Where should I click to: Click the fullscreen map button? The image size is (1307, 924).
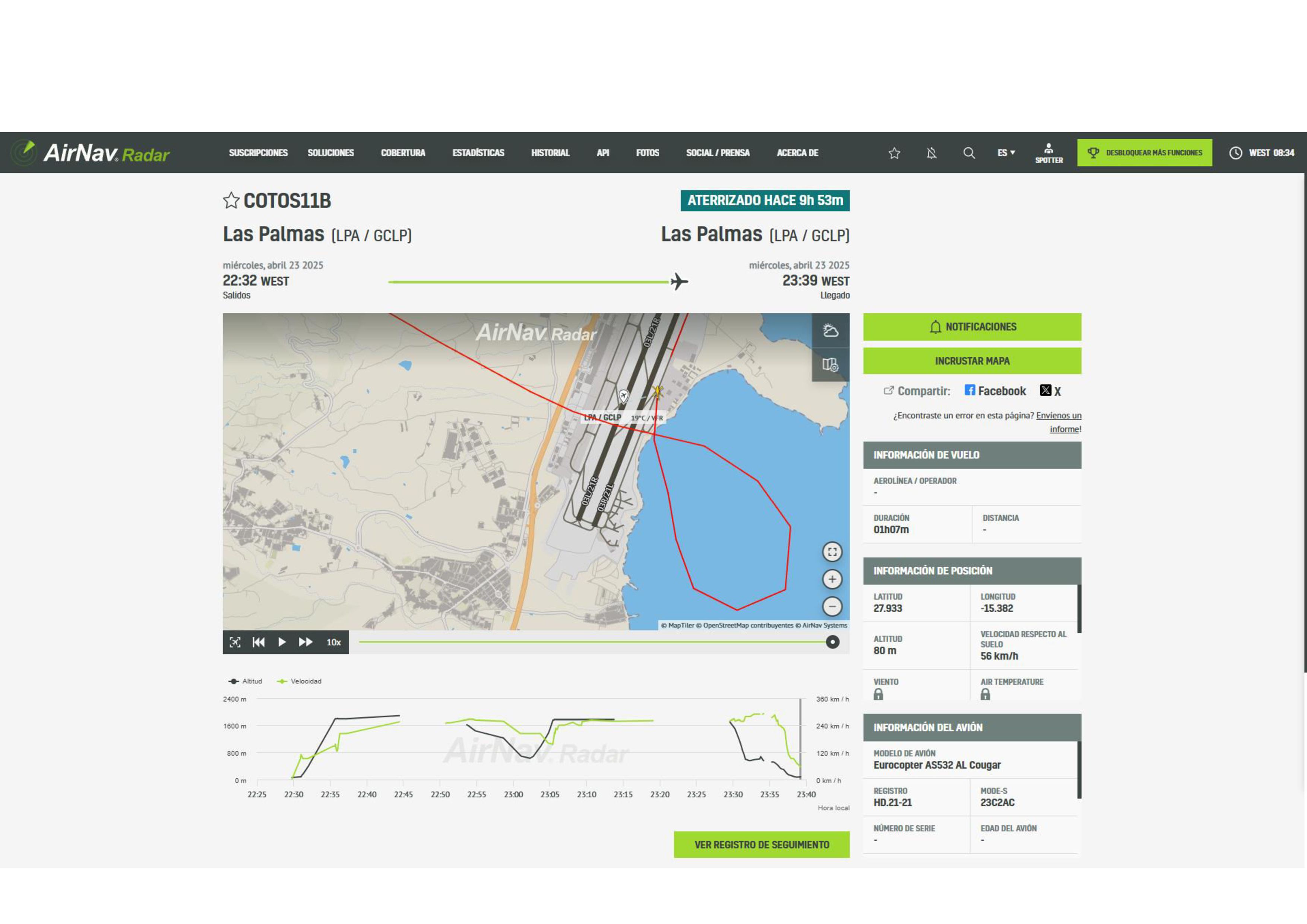[x=832, y=551]
